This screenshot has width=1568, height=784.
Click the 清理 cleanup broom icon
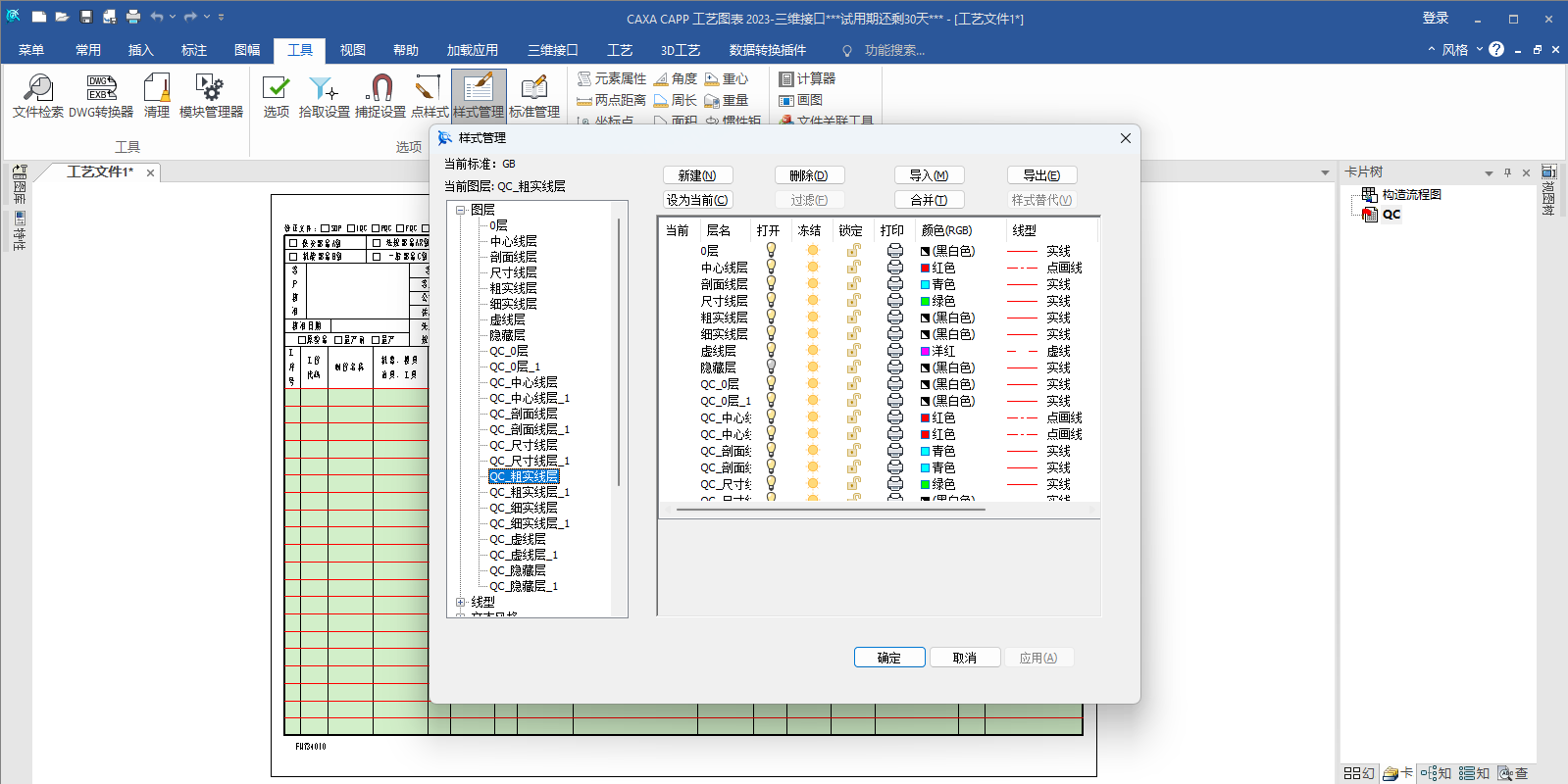[x=157, y=96]
